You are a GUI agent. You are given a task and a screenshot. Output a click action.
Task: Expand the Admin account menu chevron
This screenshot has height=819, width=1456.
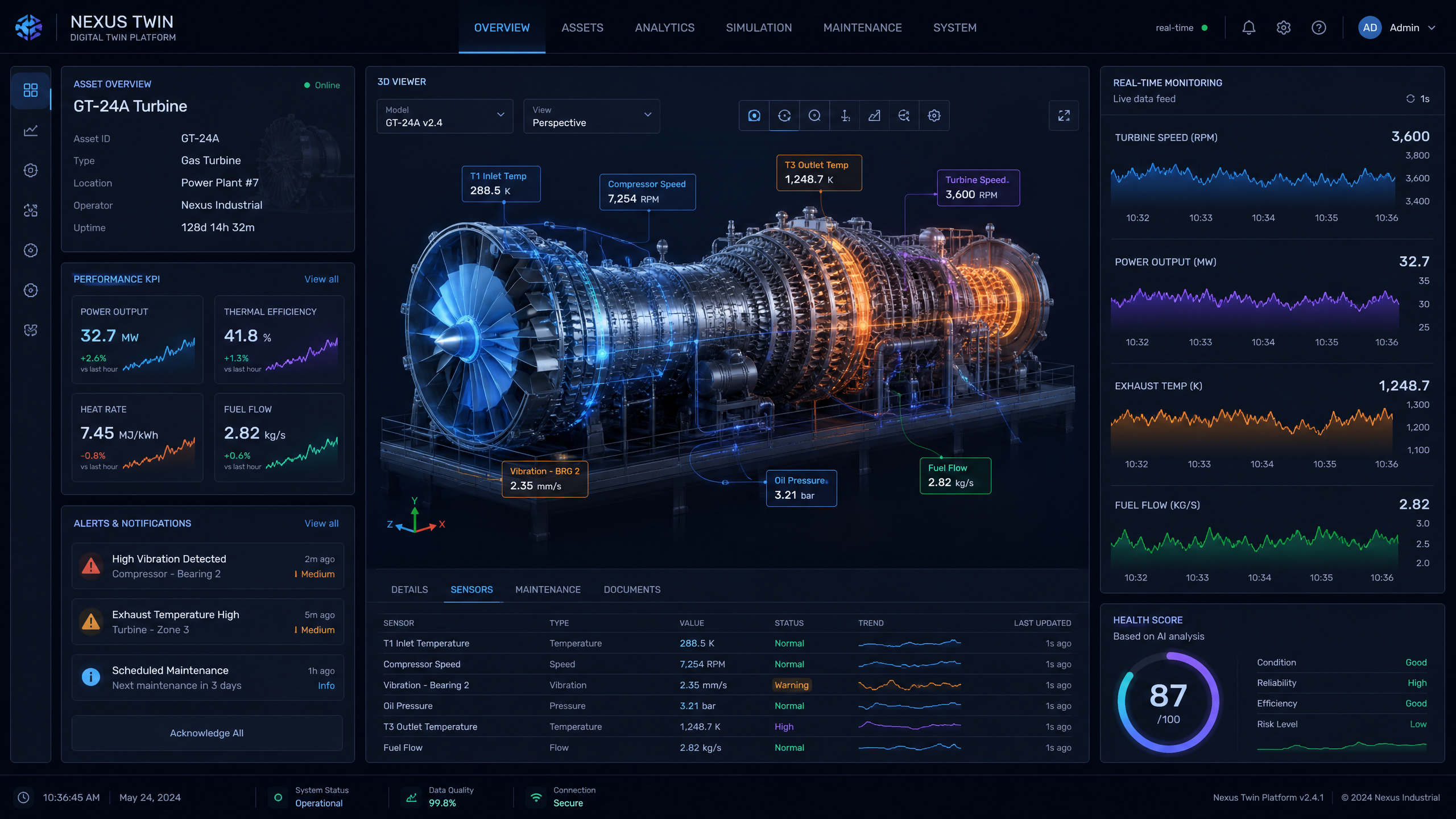[1432, 27]
